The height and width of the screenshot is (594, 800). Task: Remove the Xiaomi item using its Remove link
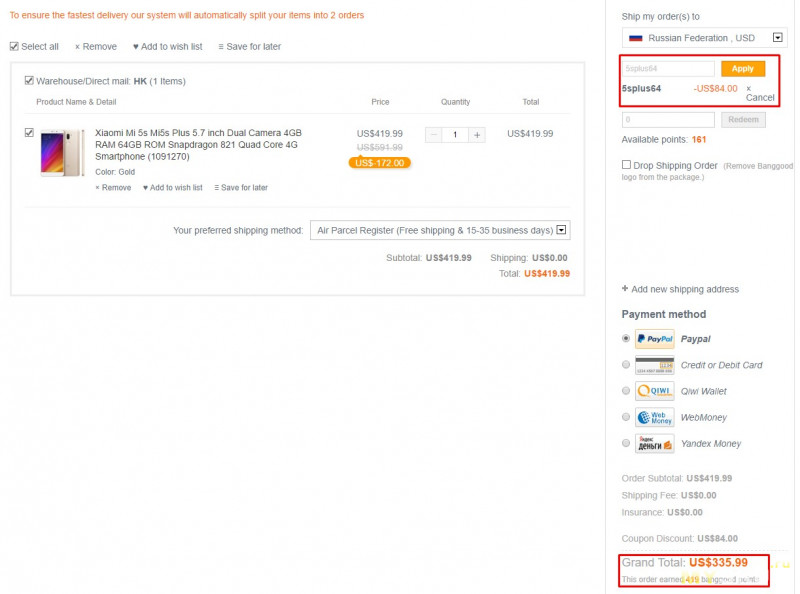(x=113, y=188)
